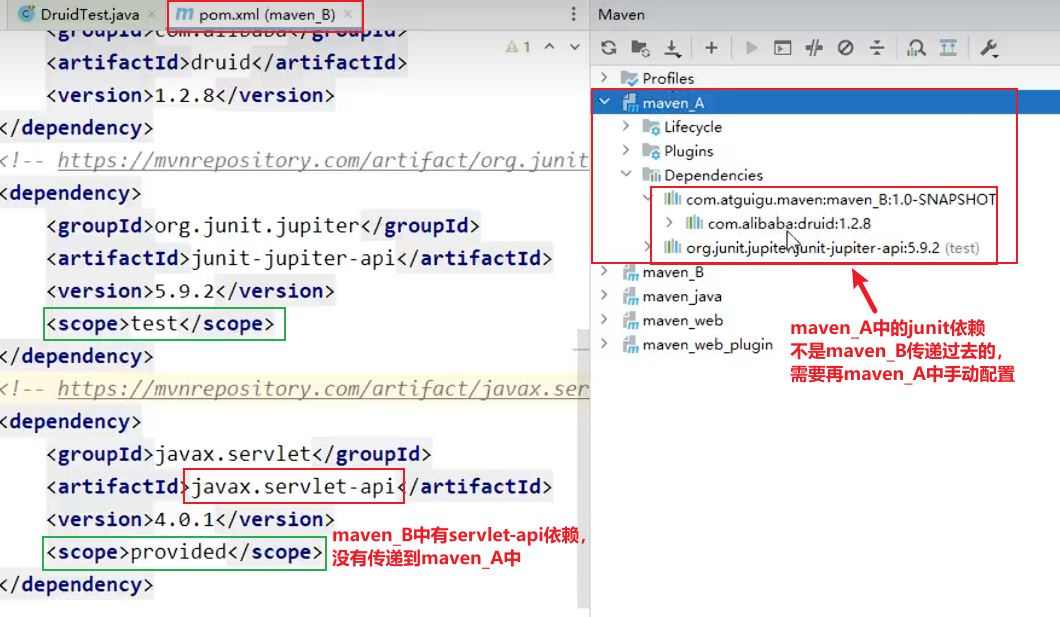The height and width of the screenshot is (617, 1060).
Task: Expand com.alibaba:druid:1.2.8 dependency
Action: [669, 222]
